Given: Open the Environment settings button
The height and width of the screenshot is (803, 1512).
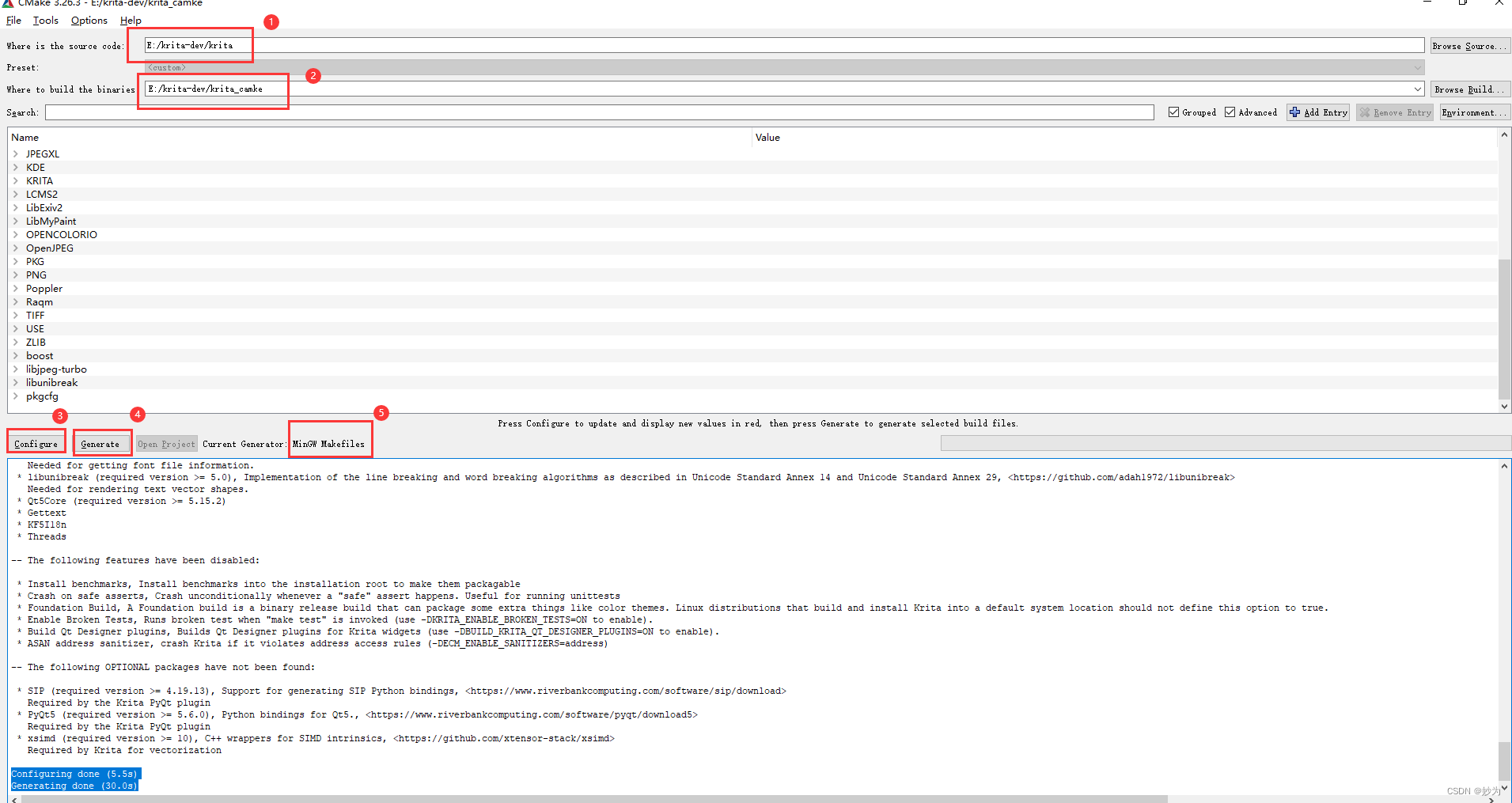Looking at the screenshot, I should pyautogui.click(x=1474, y=112).
